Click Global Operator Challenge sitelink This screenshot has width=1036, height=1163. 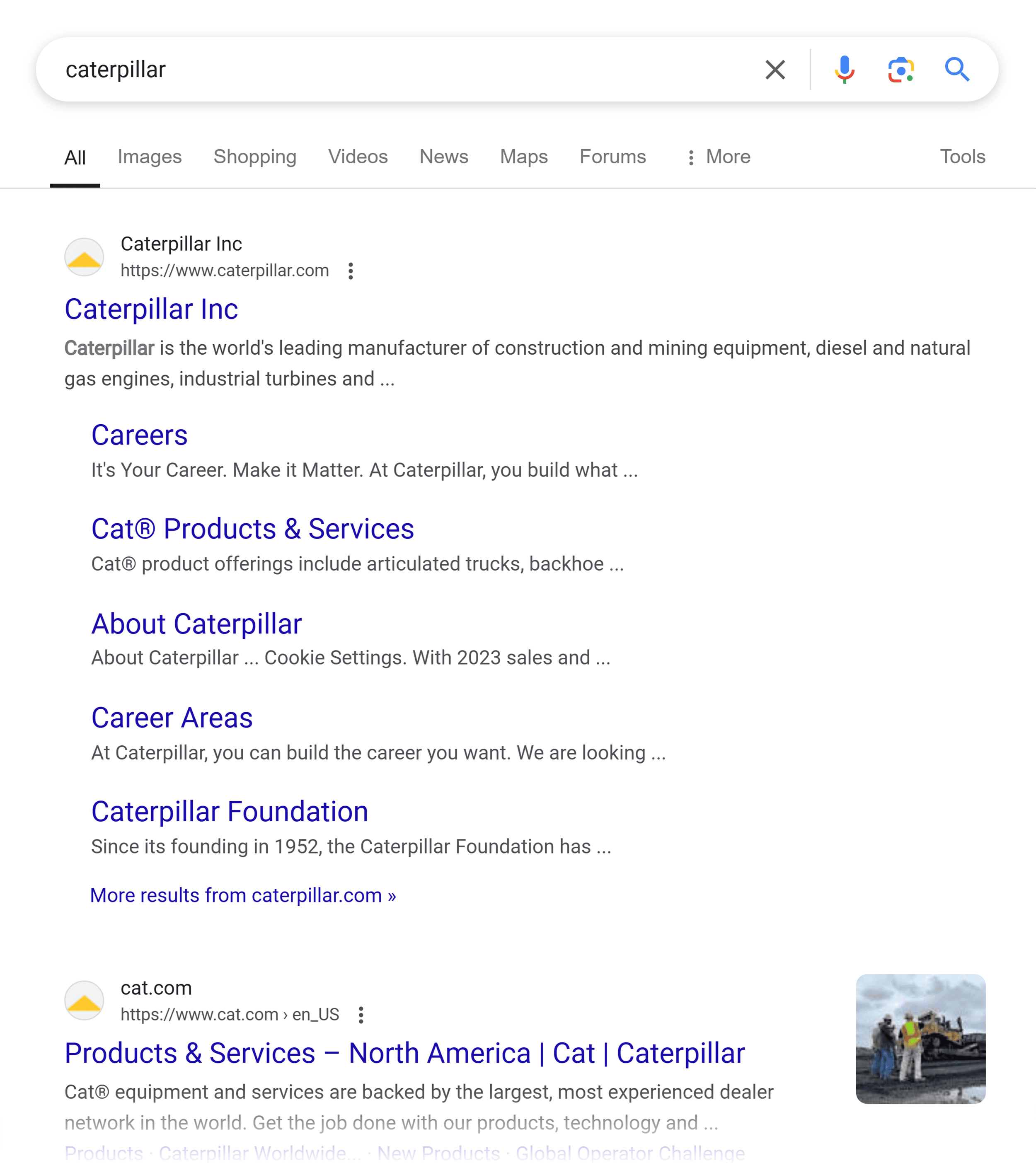click(630, 1153)
